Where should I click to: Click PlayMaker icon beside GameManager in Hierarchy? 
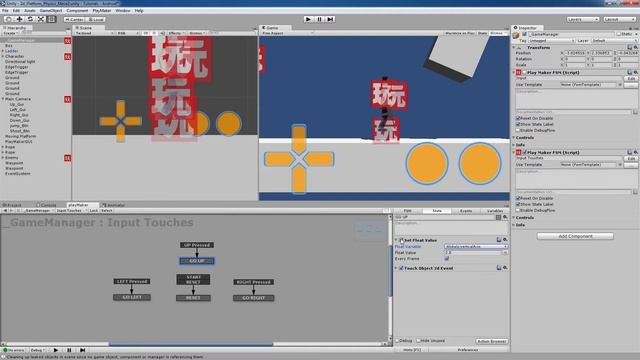coord(67,41)
